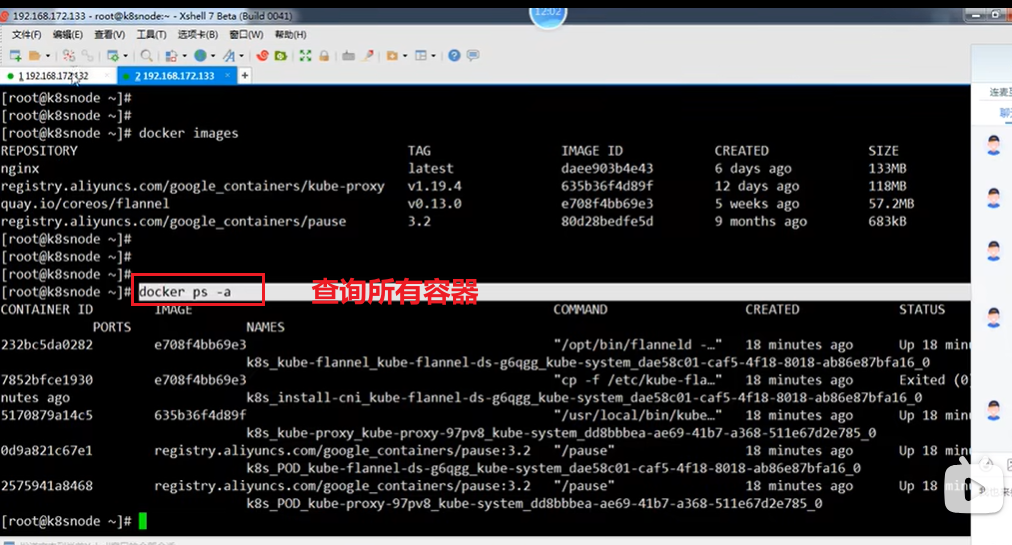Click the New Session toolbar icon
Image resolution: width=1012 pixels, height=545 pixels.
pos(15,56)
